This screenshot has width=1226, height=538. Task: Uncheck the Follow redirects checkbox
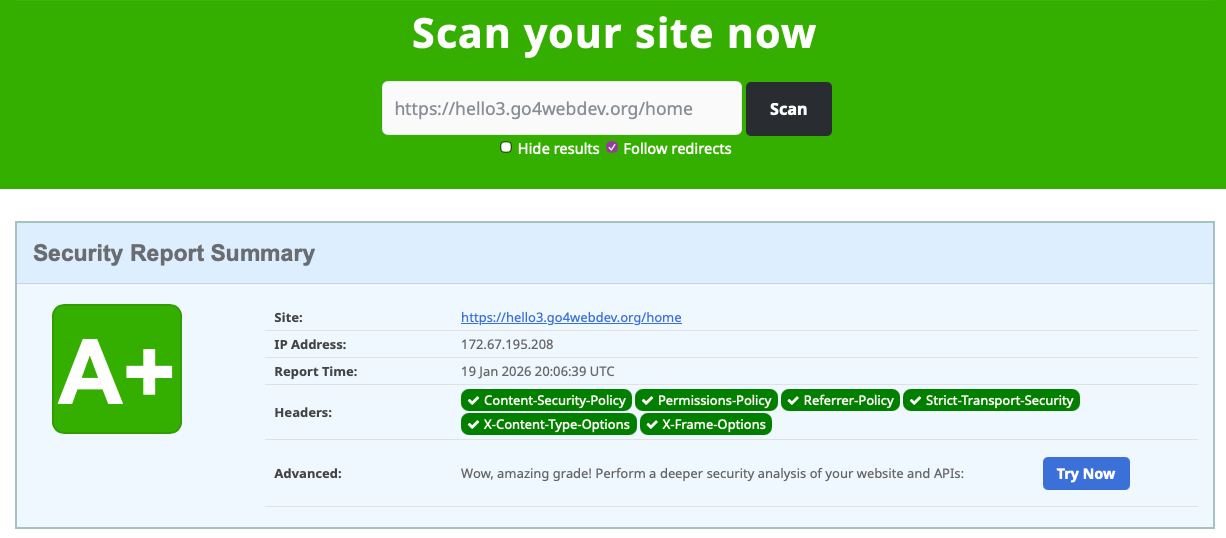(612, 147)
